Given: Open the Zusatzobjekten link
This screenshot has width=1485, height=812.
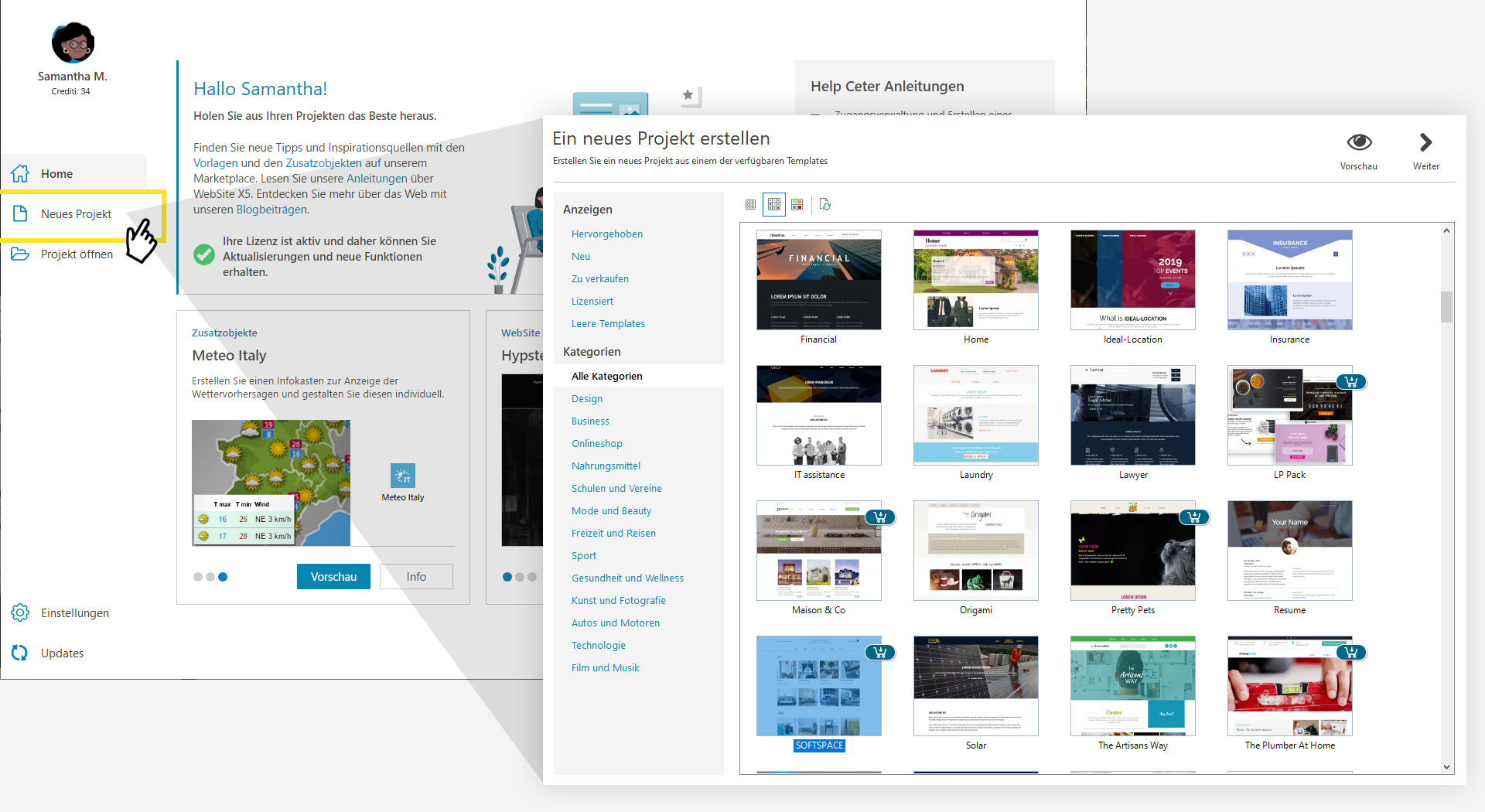Looking at the screenshot, I should 324,163.
